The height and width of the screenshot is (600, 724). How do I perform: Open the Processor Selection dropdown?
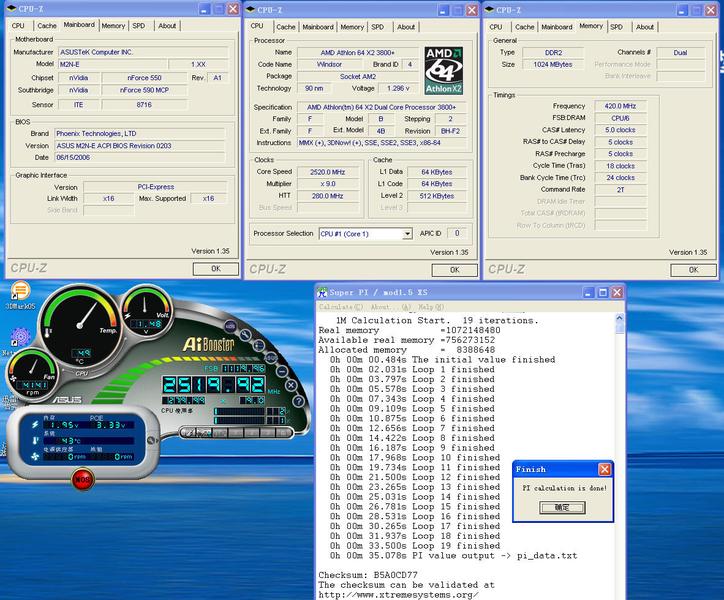(407, 234)
